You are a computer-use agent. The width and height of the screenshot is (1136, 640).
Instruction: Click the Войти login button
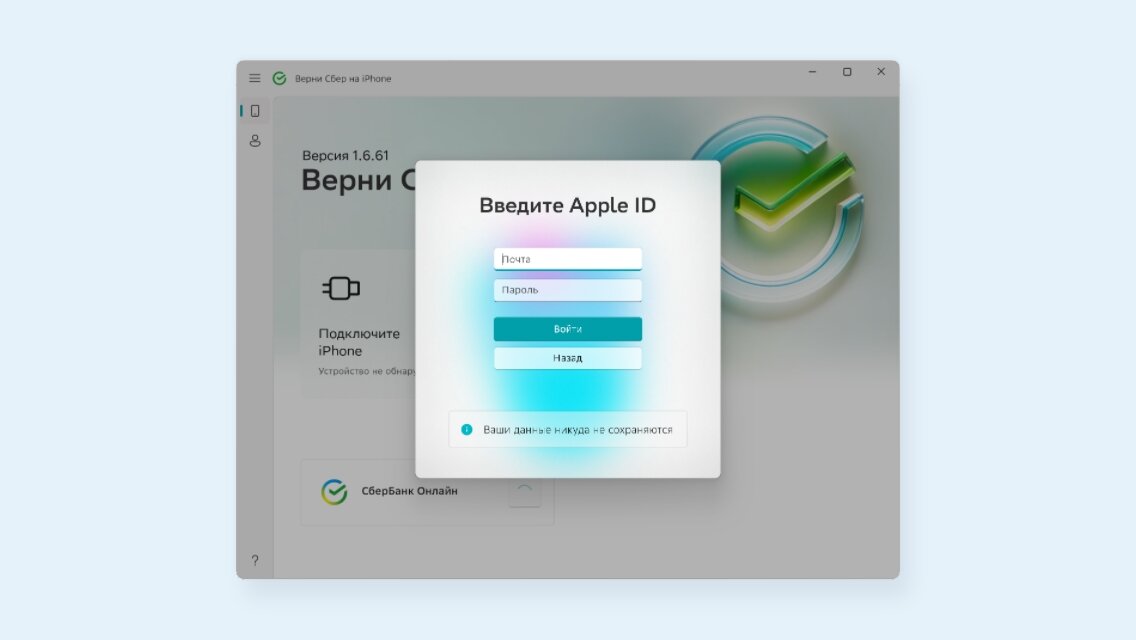point(567,329)
